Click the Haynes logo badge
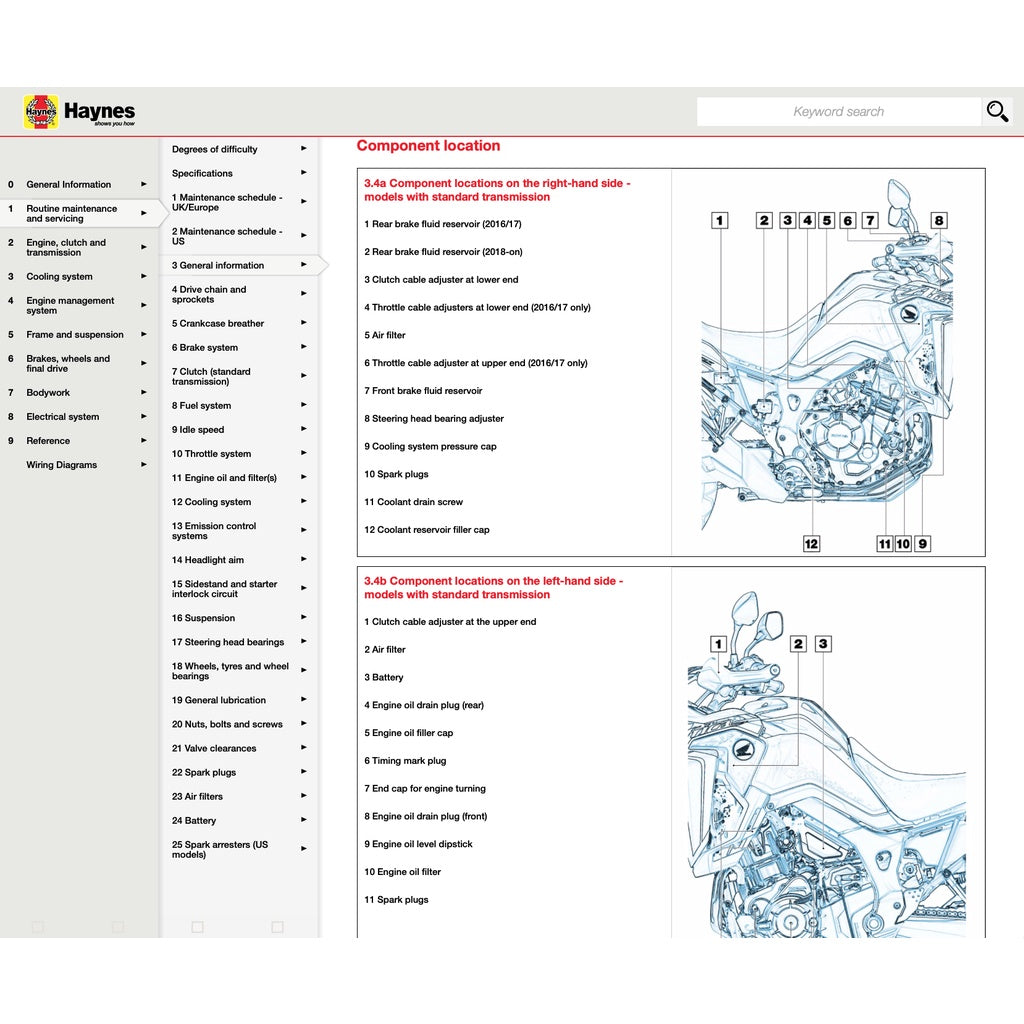This screenshot has height=1024, width=1024. coord(40,111)
